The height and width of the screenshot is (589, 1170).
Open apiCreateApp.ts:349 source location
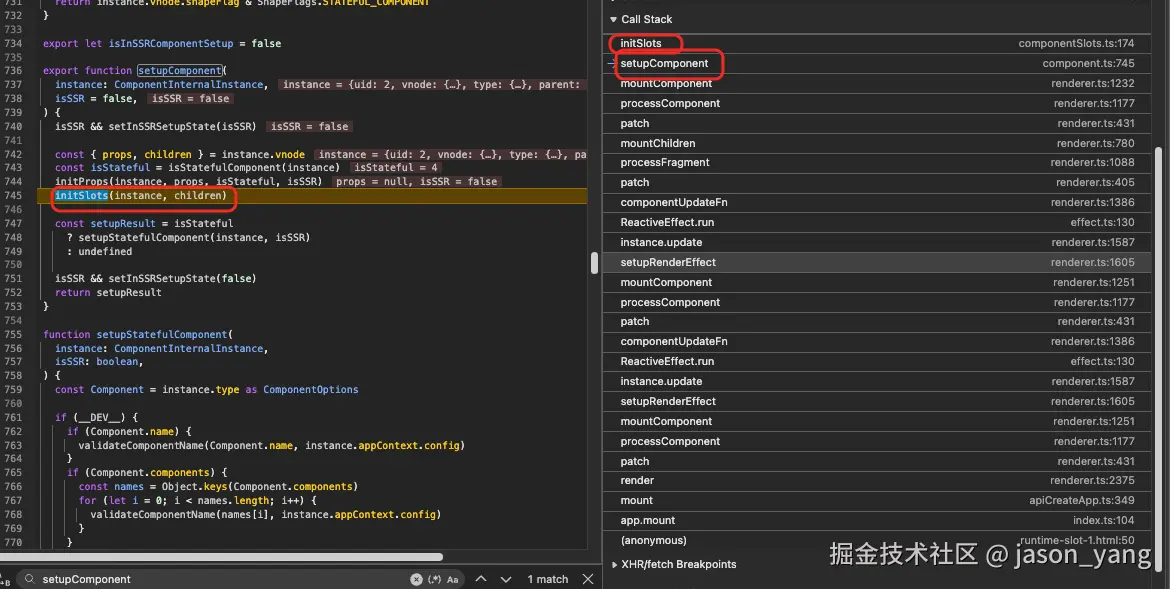(x=1081, y=500)
